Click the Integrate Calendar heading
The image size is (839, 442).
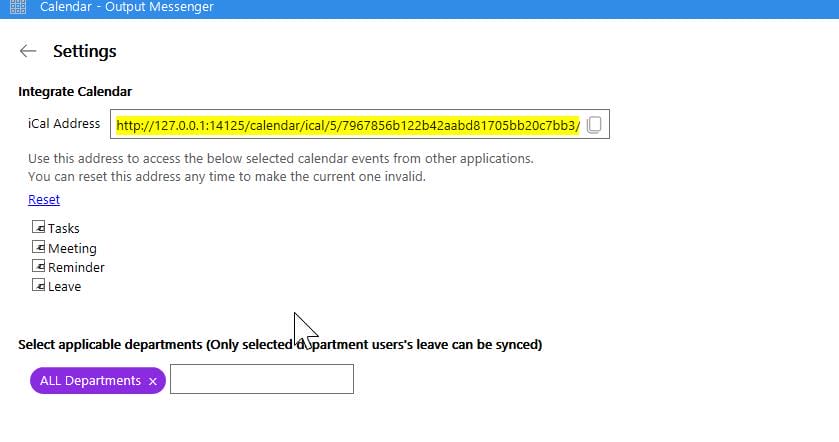pyautogui.click(x=75, y=92)
